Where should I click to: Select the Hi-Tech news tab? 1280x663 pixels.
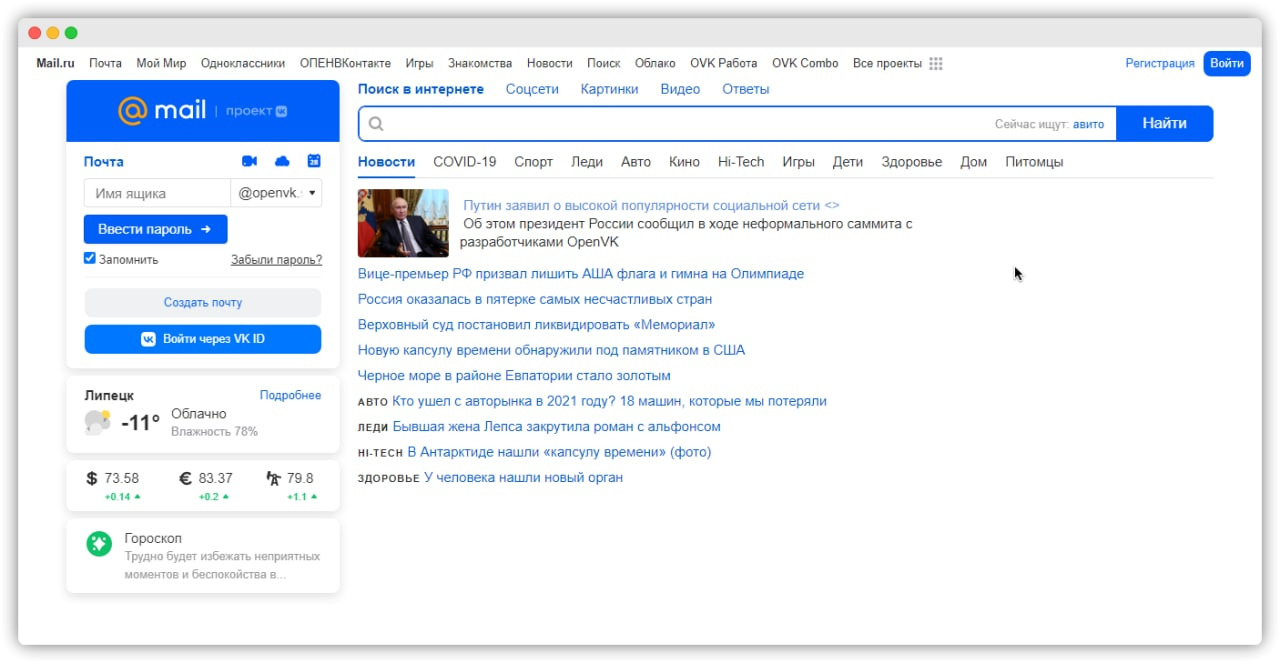740,162
